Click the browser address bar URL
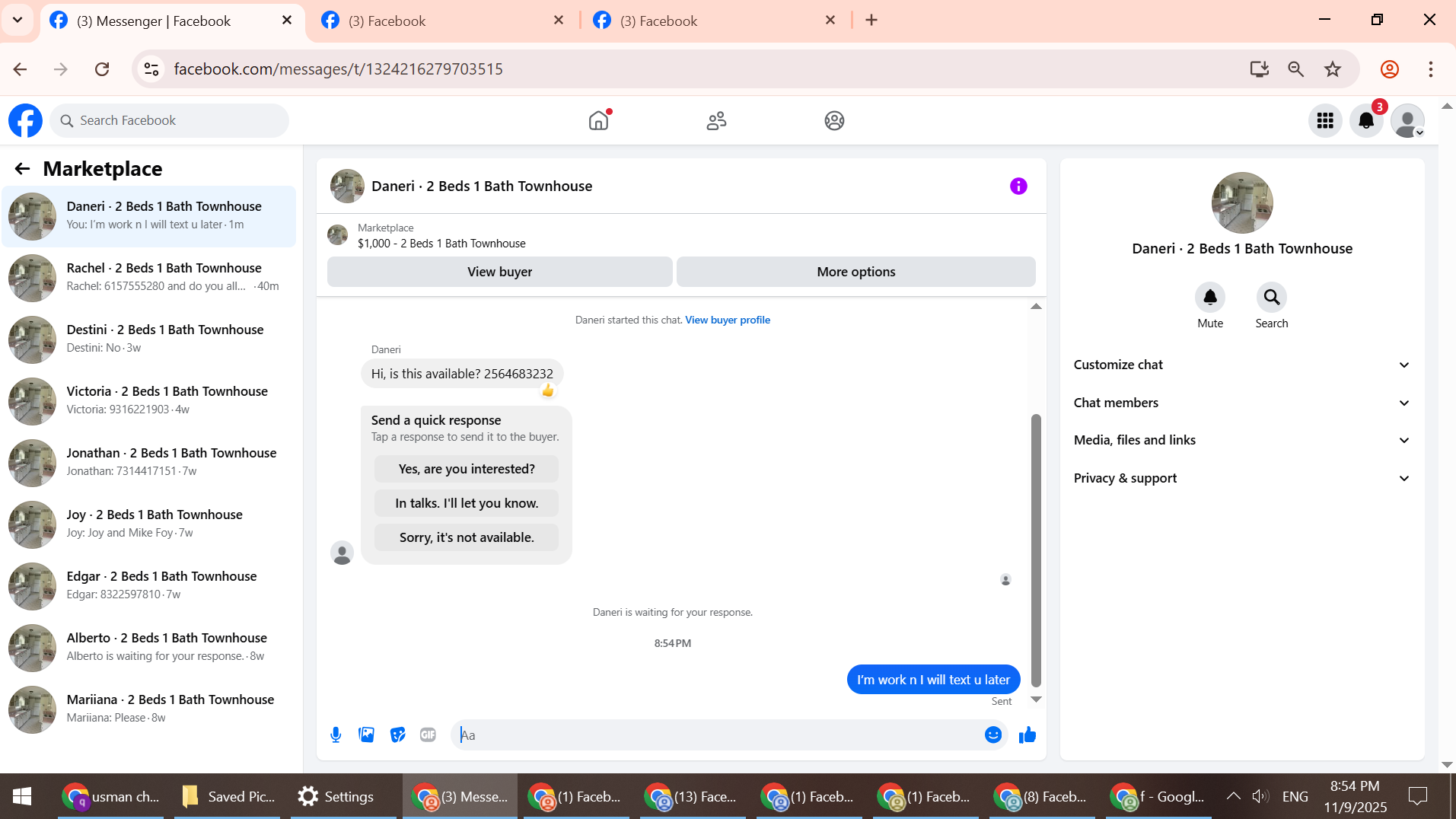Screen dimensions: 1456x819 tap(338, 69)
